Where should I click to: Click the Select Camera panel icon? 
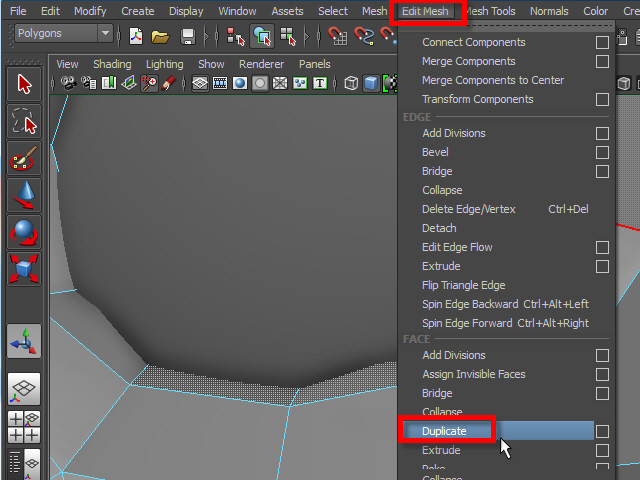69,83
